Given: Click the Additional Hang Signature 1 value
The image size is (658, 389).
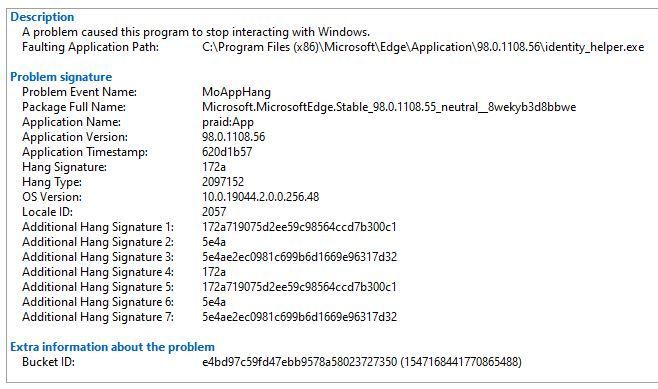Looking at the screenshot, I should coord(299,227).
